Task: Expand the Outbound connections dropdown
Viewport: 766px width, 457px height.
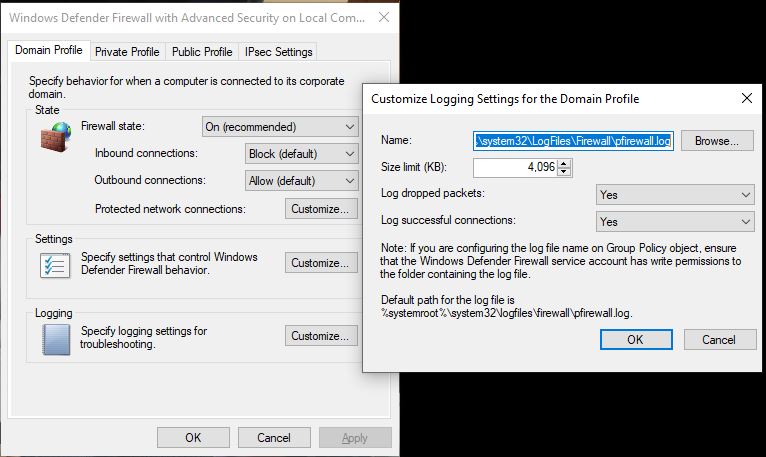Action: (x=301, y=181)
